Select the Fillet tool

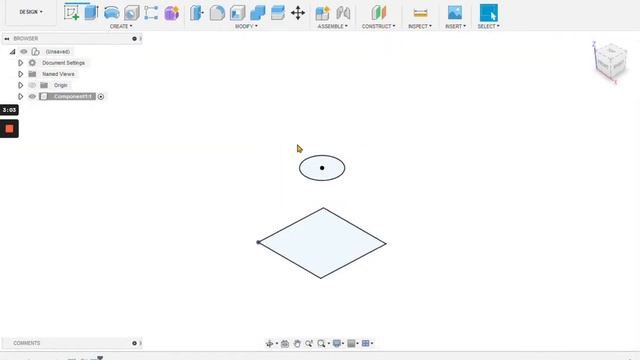[217, 13]
